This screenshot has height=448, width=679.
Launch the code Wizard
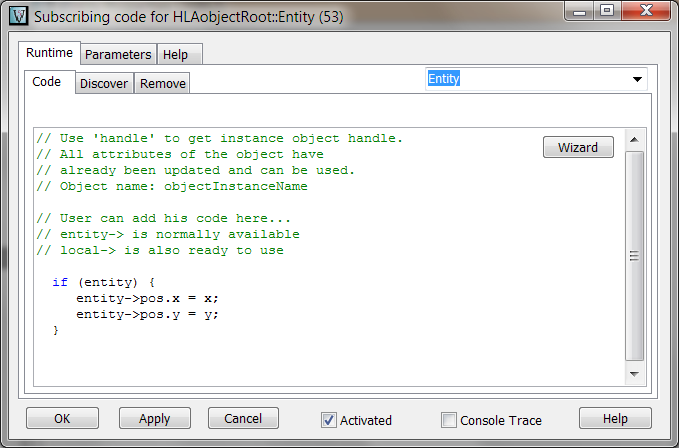tap(578, 148)
